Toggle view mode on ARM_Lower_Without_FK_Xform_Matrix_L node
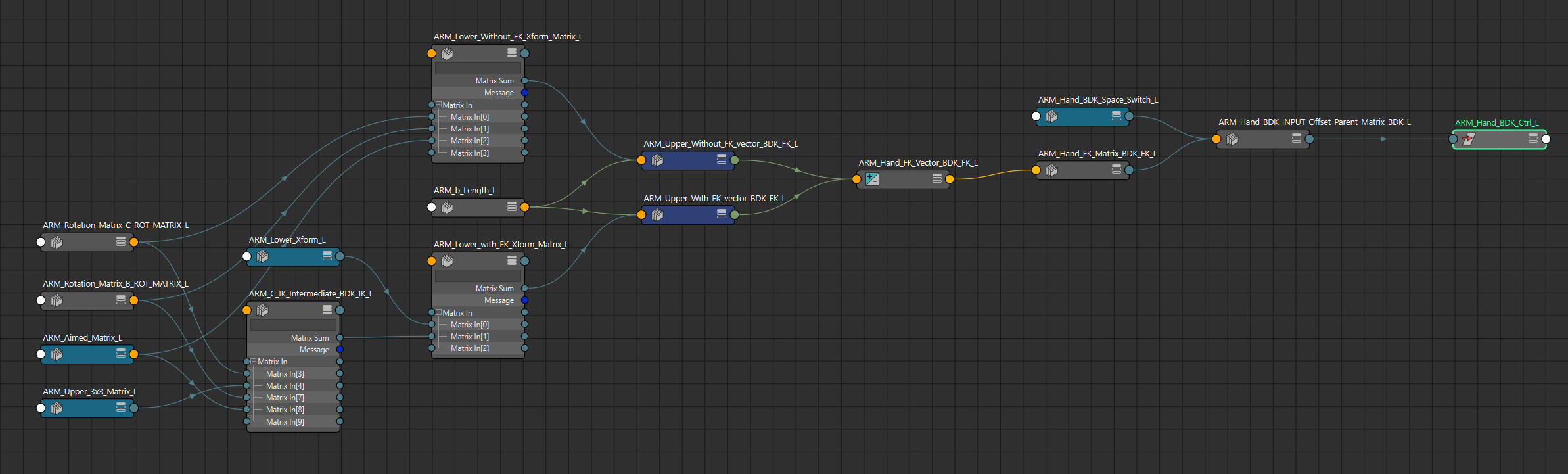This screenshot has width=1568, height=474. click(x=512, y=53)
